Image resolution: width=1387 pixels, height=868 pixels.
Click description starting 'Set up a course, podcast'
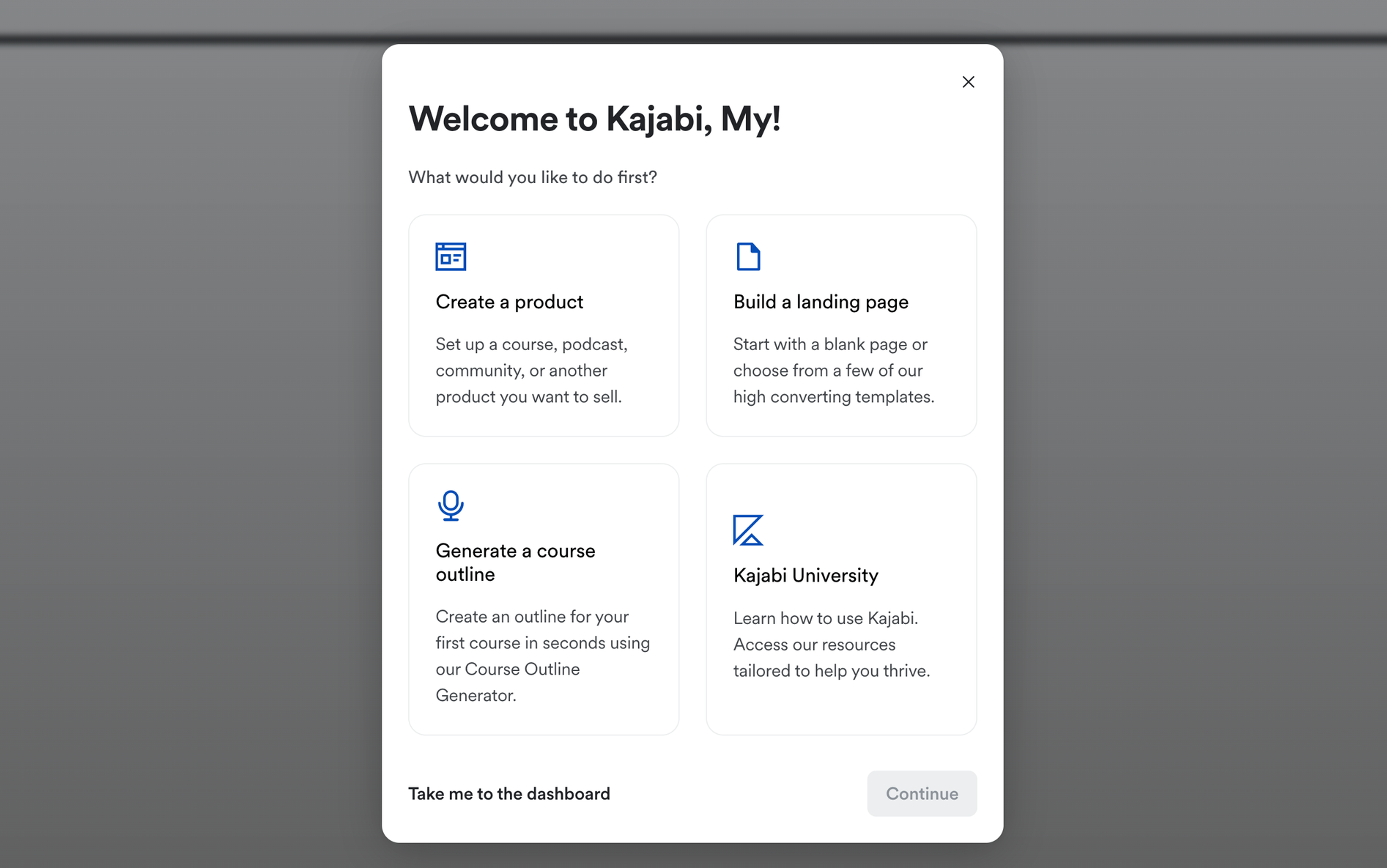pos(531,371)
